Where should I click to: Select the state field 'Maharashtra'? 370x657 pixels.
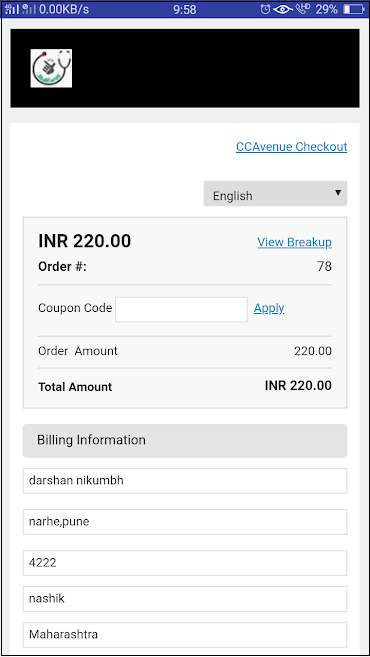pos(185,635)
